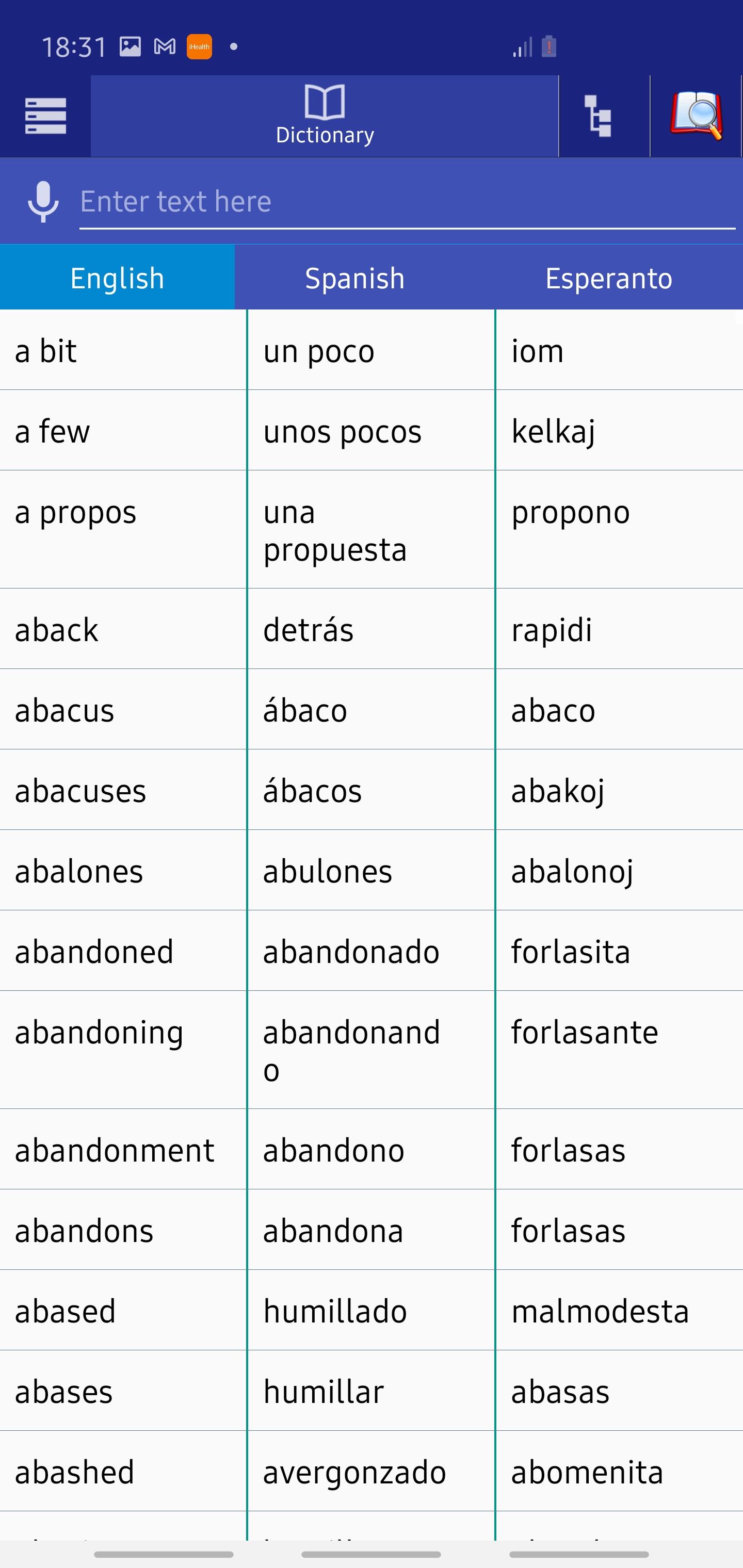Tap the battery warning icon
Image resolution: width=743 pixels, height=1568 pixels.
pos(548,46)
